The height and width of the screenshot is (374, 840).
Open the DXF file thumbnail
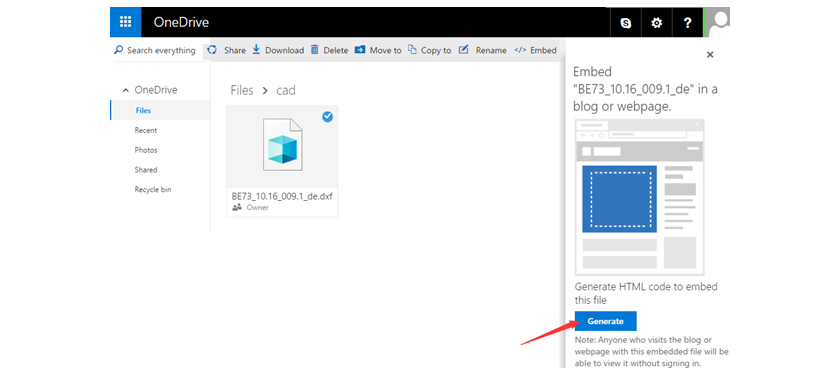[282, 145]
